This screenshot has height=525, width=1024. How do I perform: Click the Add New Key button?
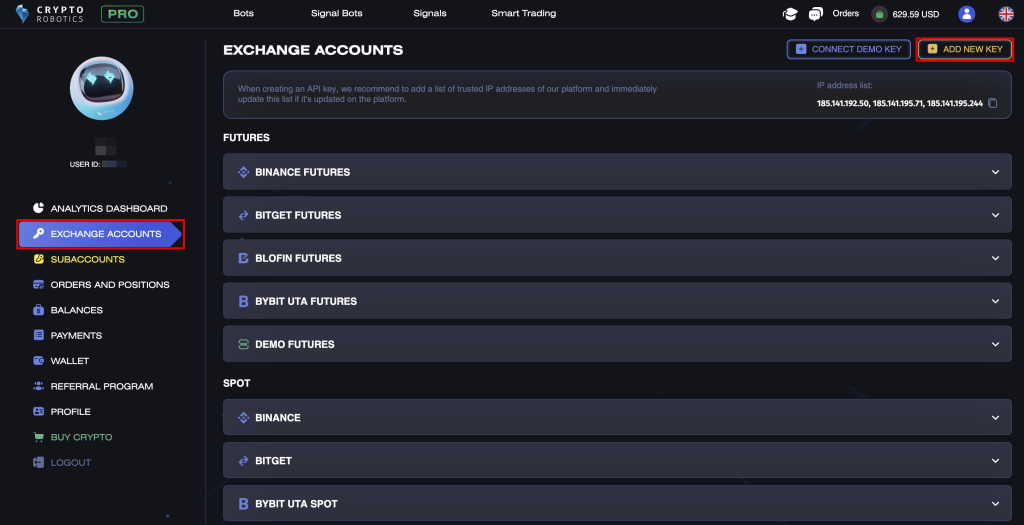click(x=964, y=49)
